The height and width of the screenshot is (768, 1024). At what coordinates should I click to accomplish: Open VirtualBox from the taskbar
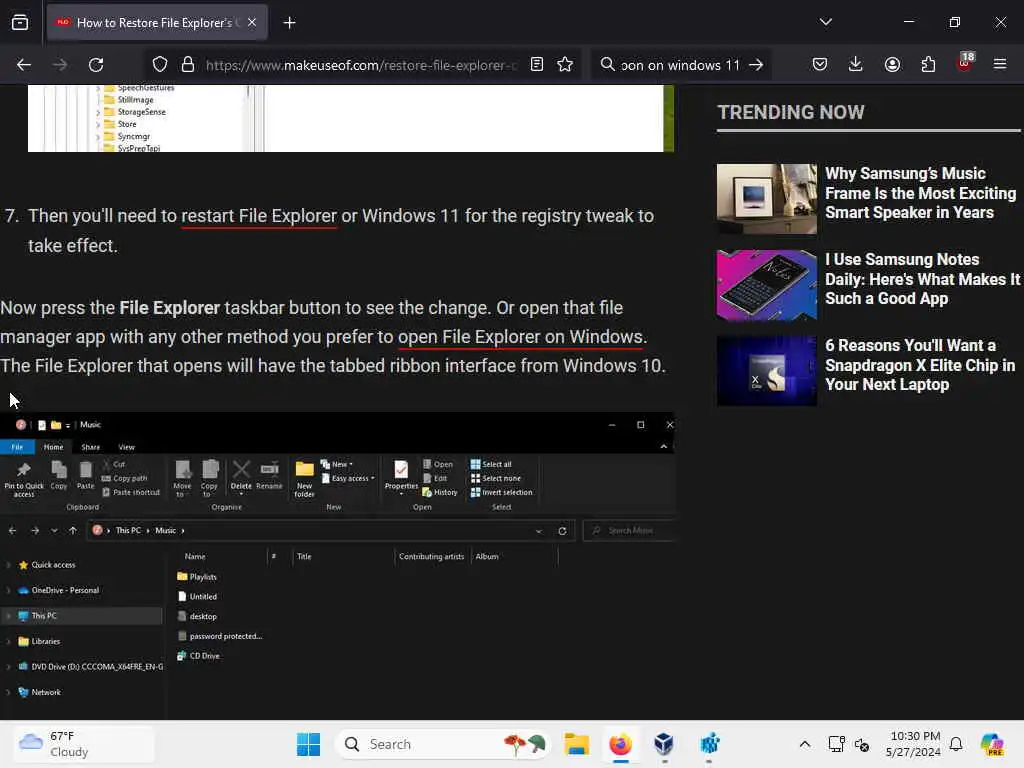pyautogui.click(x=664, y=744)
